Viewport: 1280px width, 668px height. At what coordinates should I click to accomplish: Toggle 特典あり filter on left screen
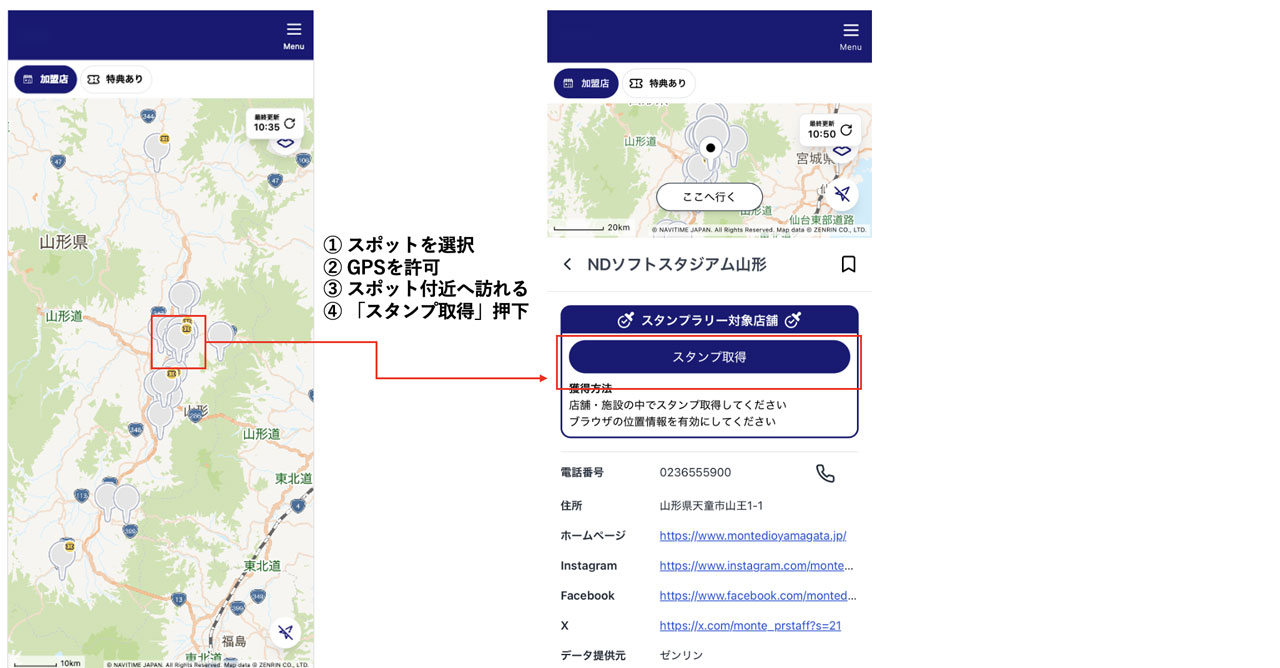(x=116, y=80)
